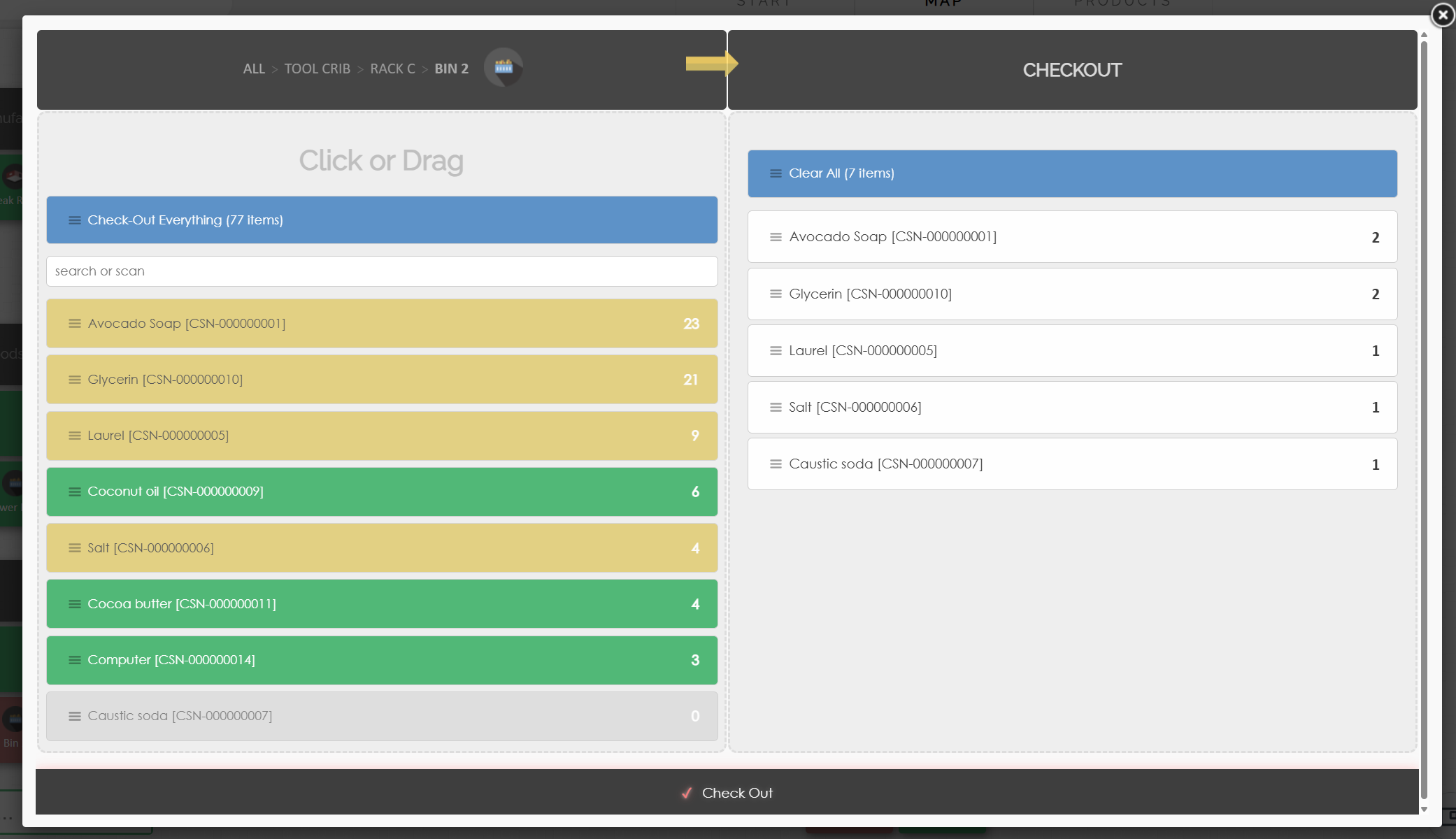Clear all 7 items from checkout

click(1072, 173)
